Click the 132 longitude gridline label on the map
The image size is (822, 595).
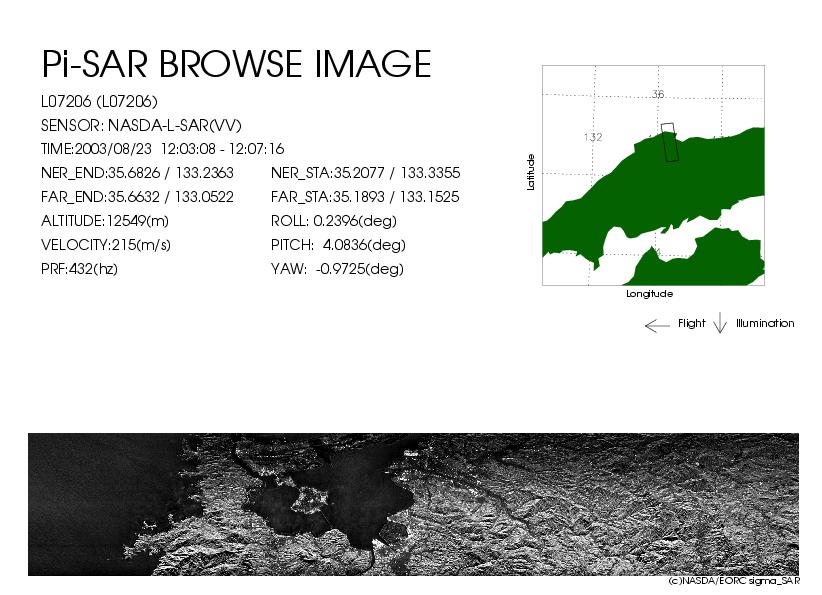pyautogui.click(x=593, y=137)
